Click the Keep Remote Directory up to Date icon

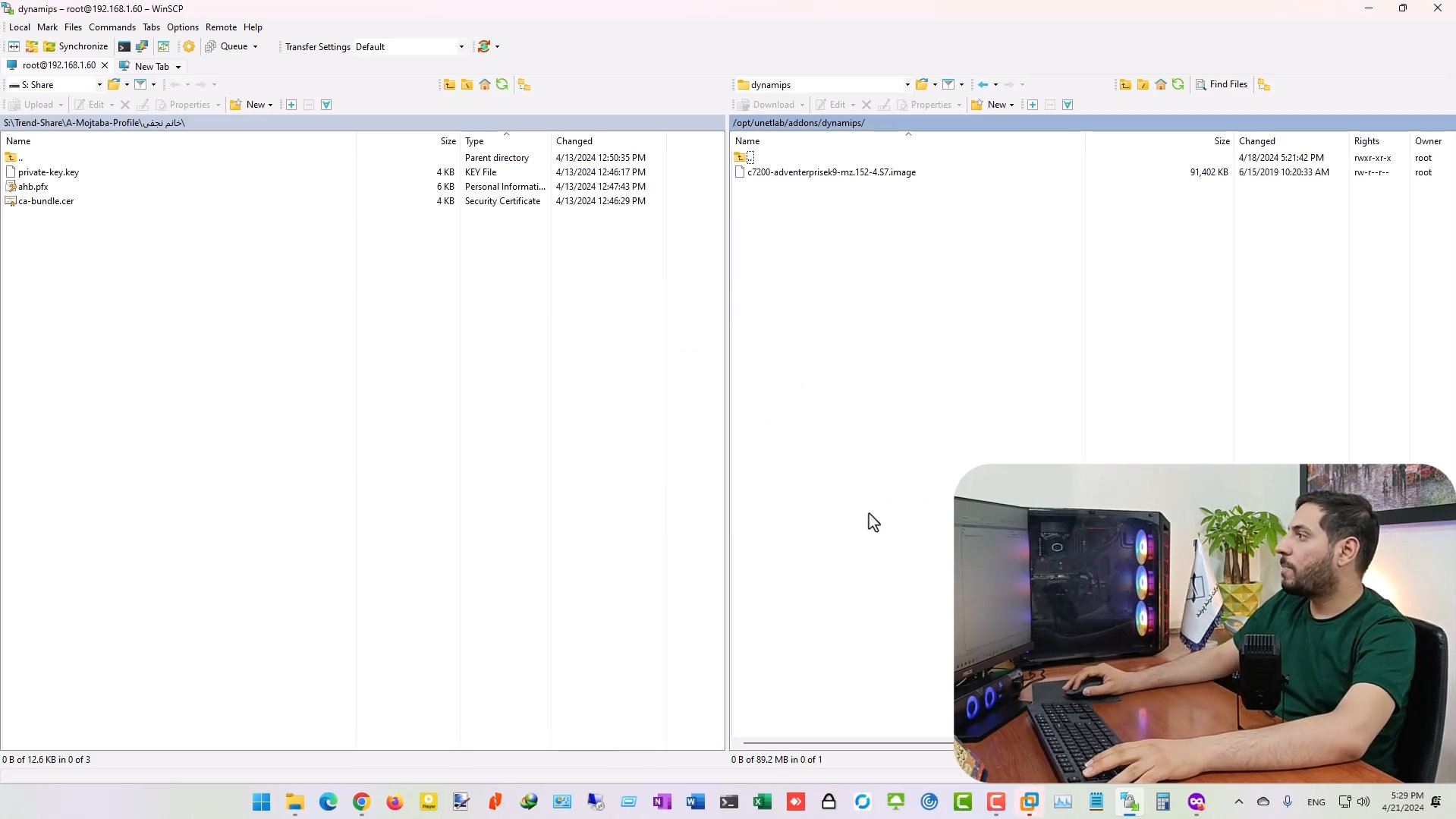163,46
